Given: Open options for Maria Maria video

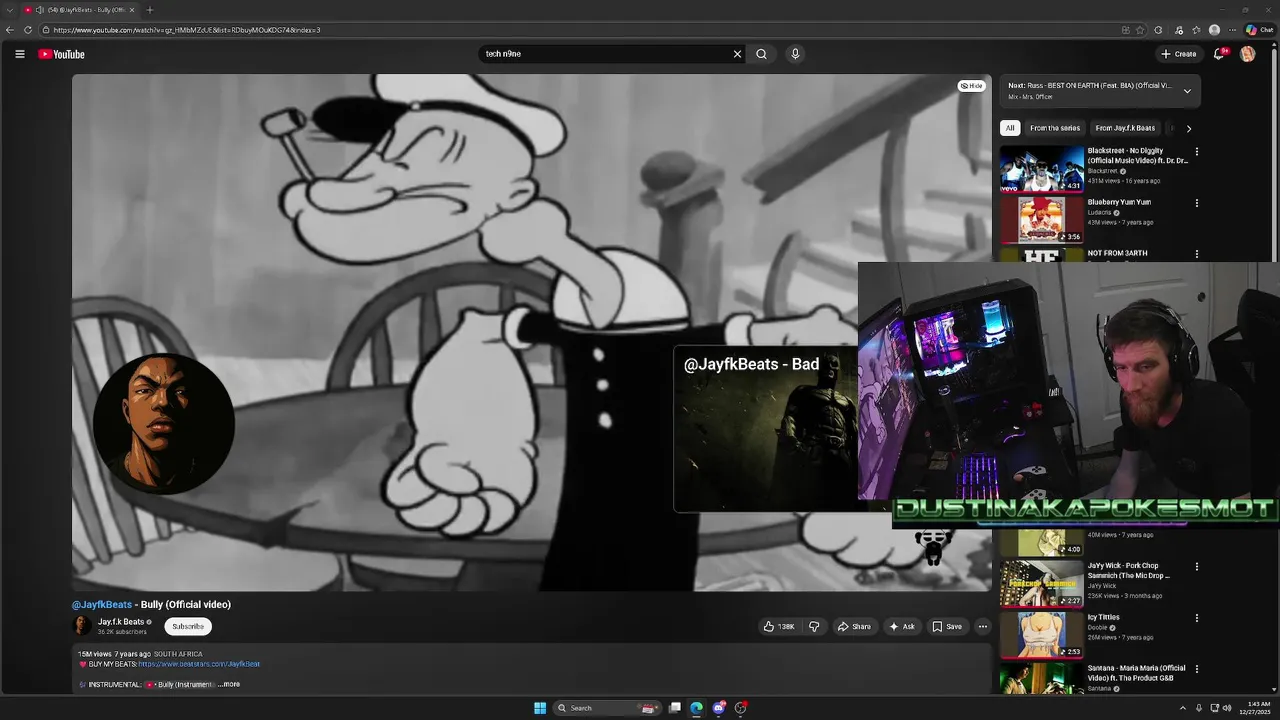Looking at the screenshot, I should [1196, 669].
